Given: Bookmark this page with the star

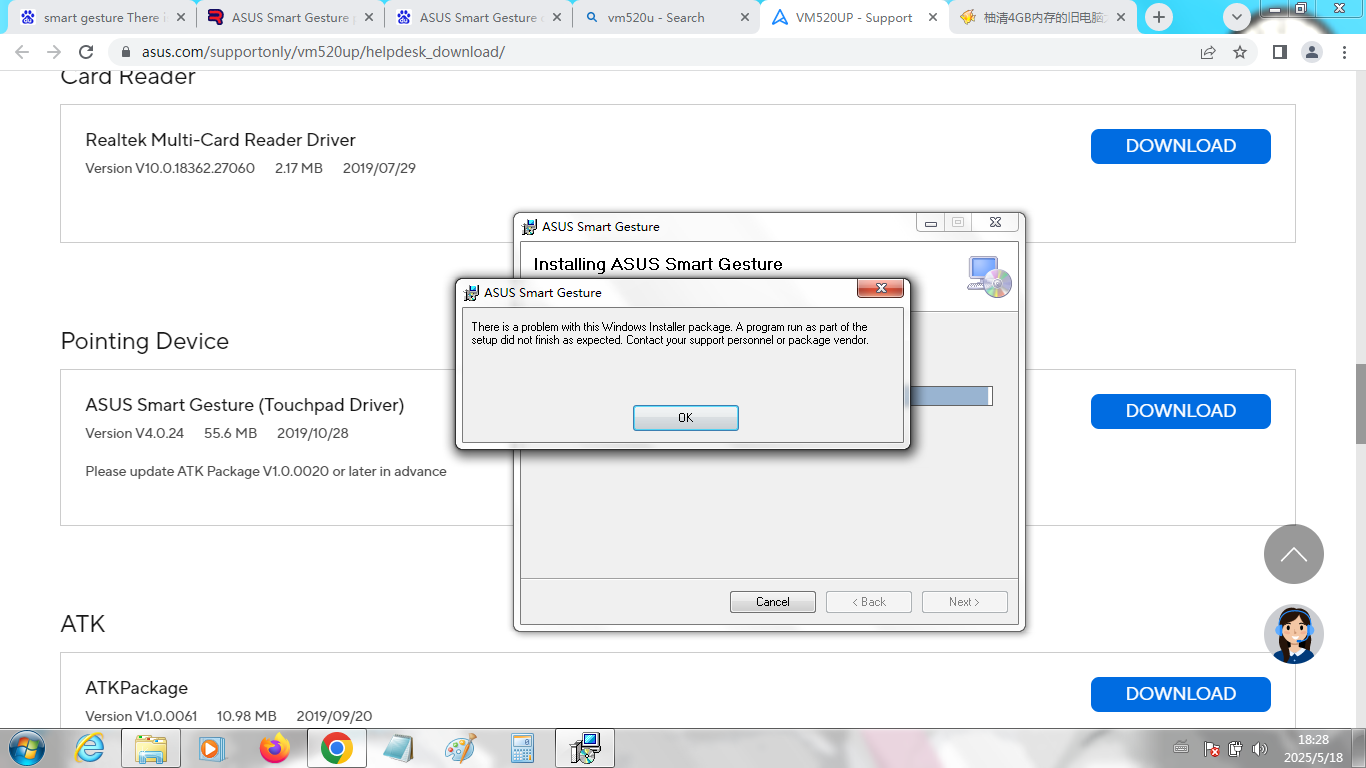Looking at the screenshot, I should pos(1240,52).
